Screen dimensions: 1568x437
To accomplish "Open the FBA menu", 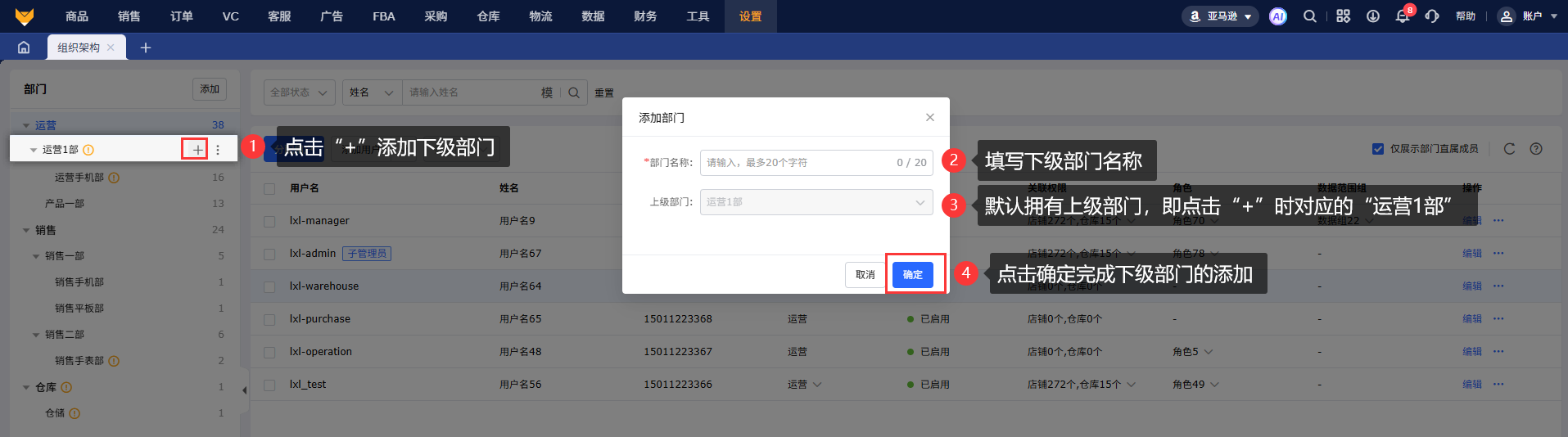I will (x=384, y=16).
